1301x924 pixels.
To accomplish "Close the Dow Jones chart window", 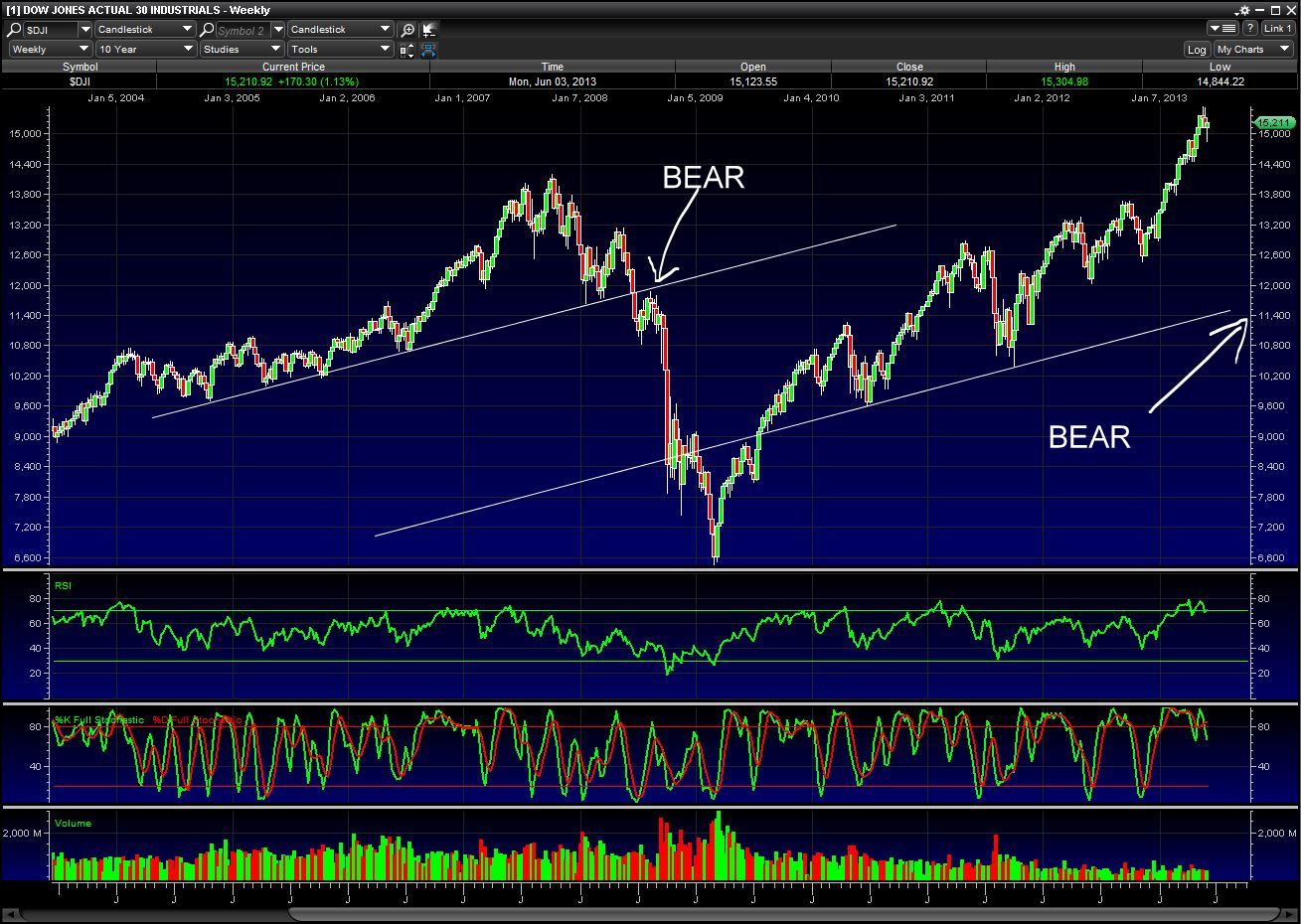I will click(x=1290, y=10).
